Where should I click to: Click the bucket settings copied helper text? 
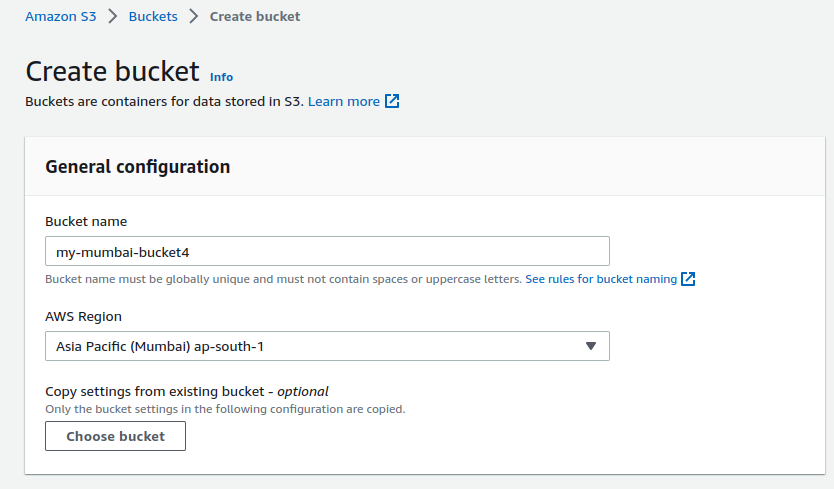tap(225, 409)
